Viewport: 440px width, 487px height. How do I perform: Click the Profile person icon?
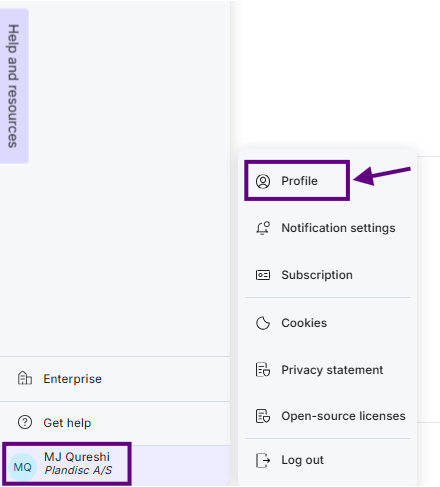pos(263,181)
